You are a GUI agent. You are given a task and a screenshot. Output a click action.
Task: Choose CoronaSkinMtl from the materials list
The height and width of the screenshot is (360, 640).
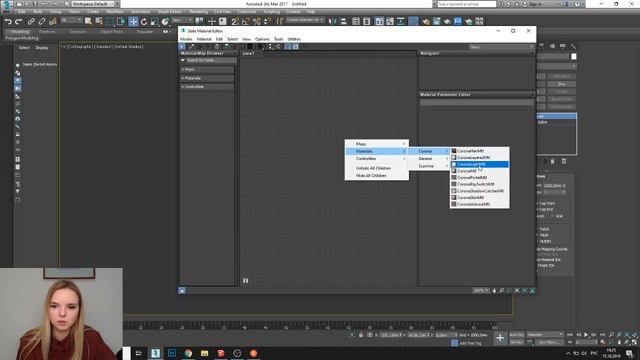coord(480,197)
